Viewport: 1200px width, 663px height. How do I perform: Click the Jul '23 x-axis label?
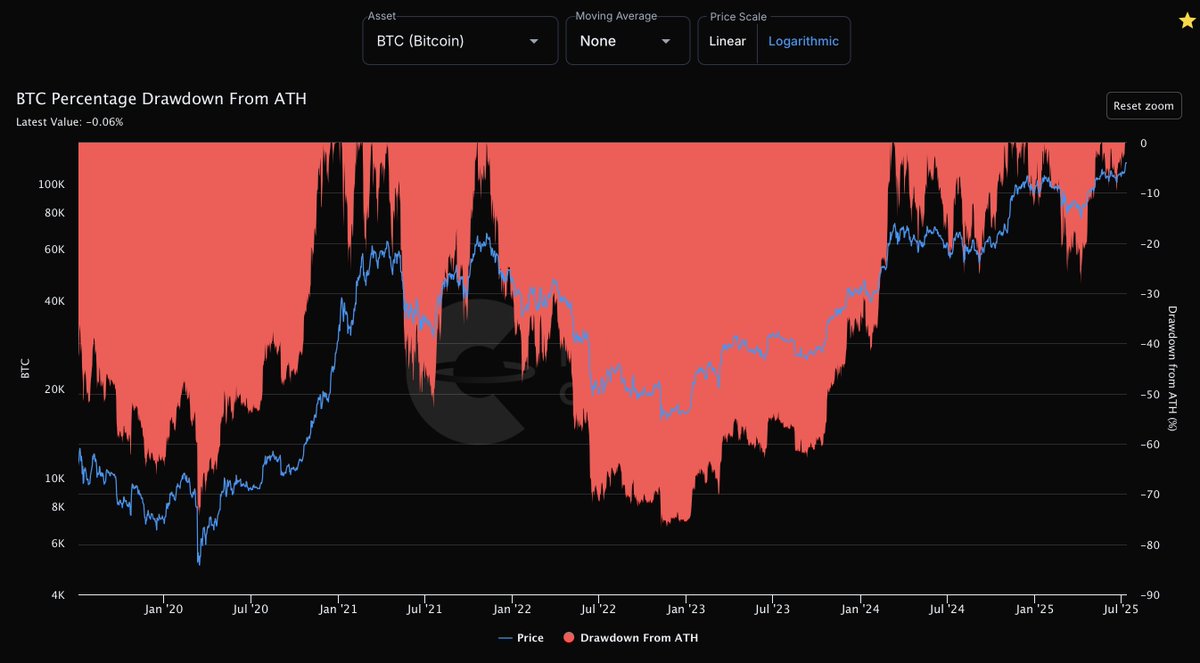[x=772, y=608]
